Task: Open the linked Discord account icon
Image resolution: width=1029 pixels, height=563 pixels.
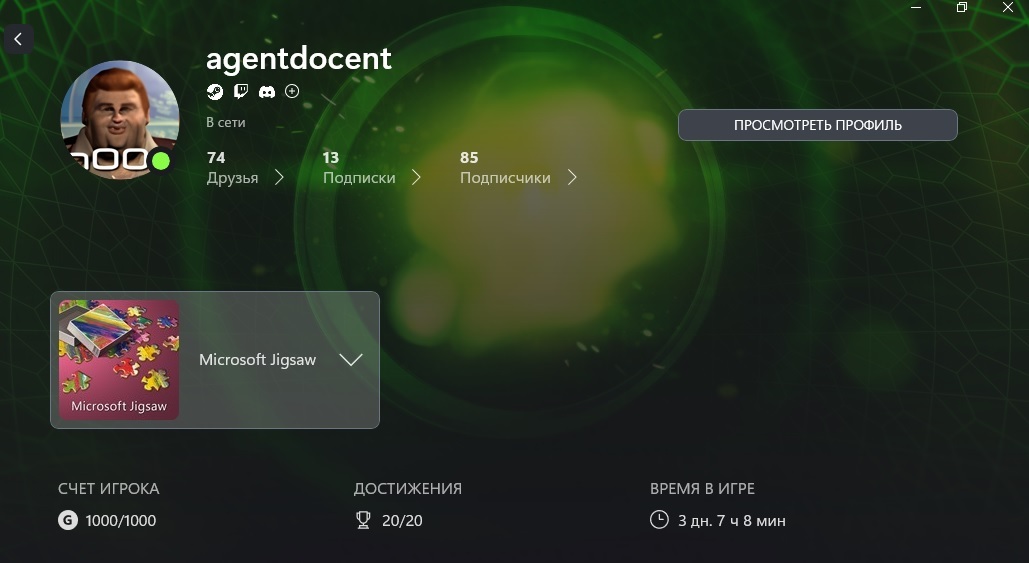Action: [267, 91]
